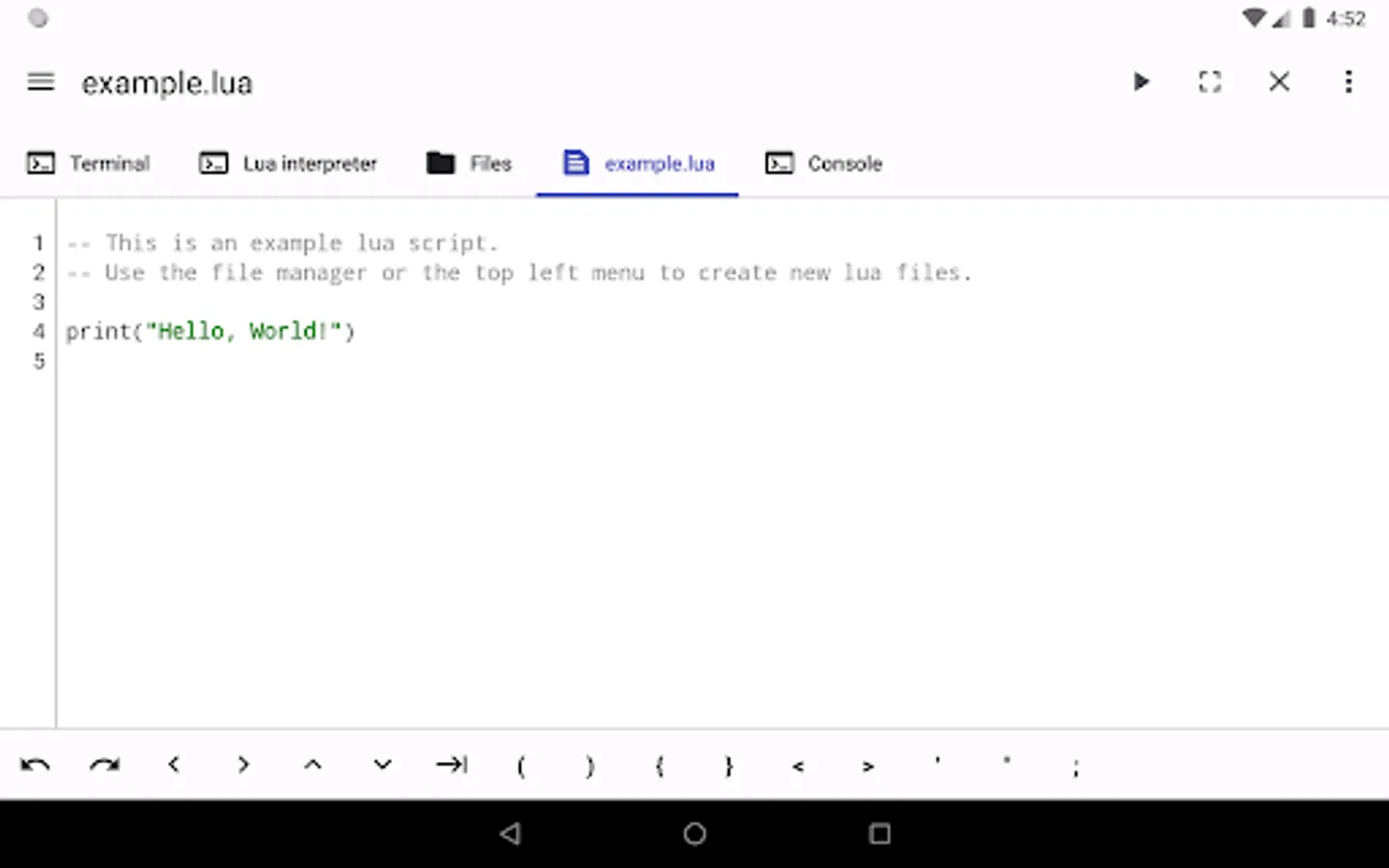Select the example.lua tab
This screenshot has height=868, width=1389.
coord(639,163)
